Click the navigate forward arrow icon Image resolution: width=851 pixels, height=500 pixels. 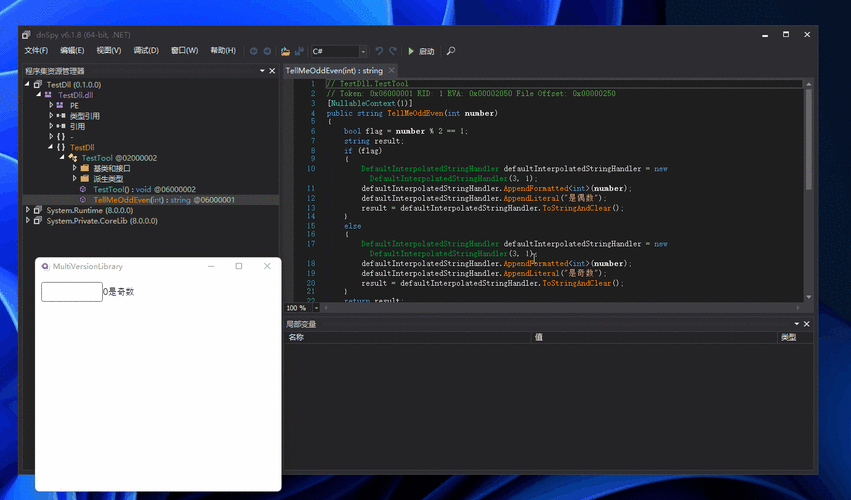(267, 51)
